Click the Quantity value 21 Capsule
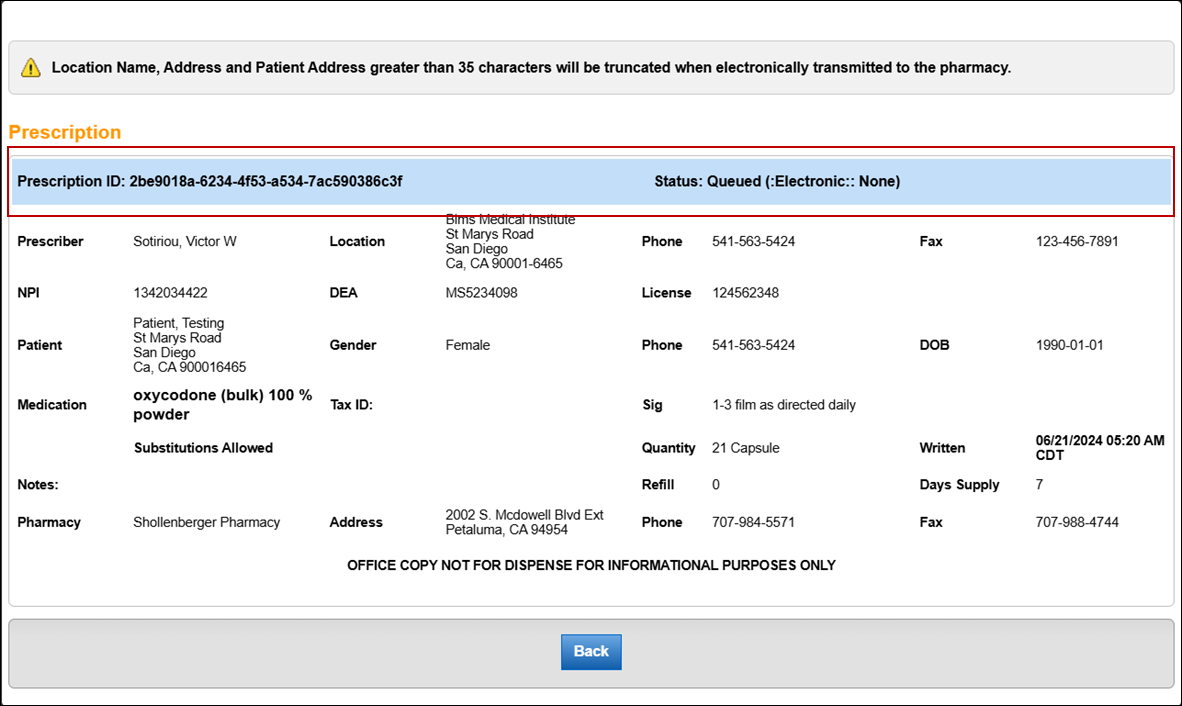 click(x=745, y=448)
